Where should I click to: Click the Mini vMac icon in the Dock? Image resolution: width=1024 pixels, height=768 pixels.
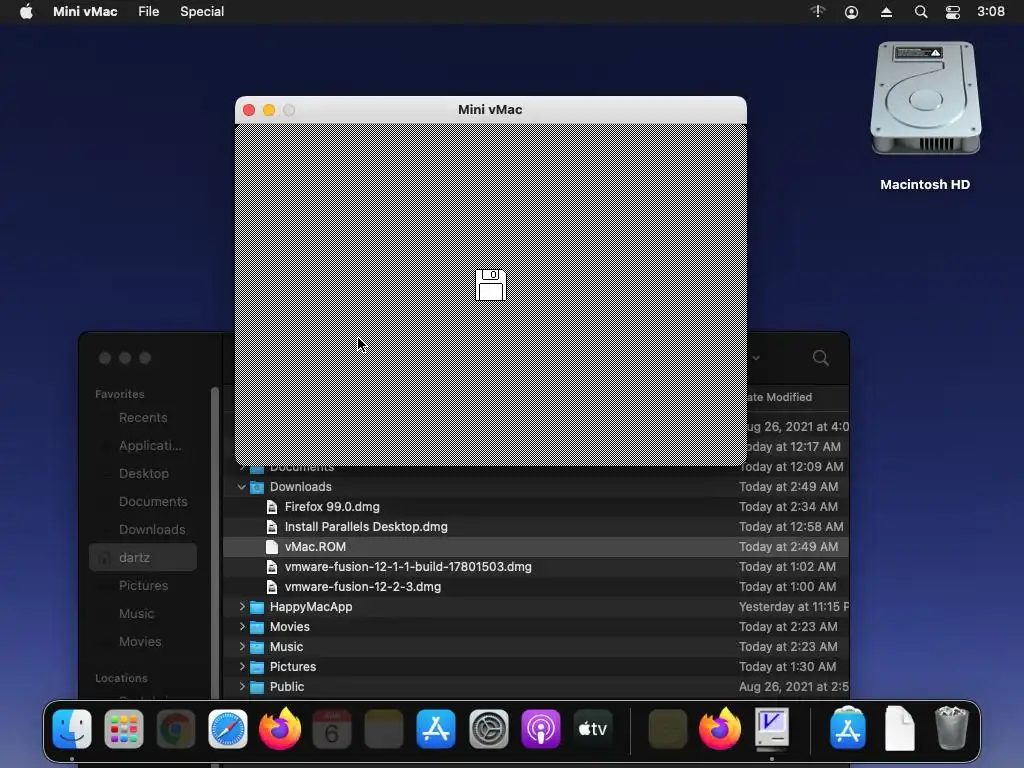pos(772,728)
